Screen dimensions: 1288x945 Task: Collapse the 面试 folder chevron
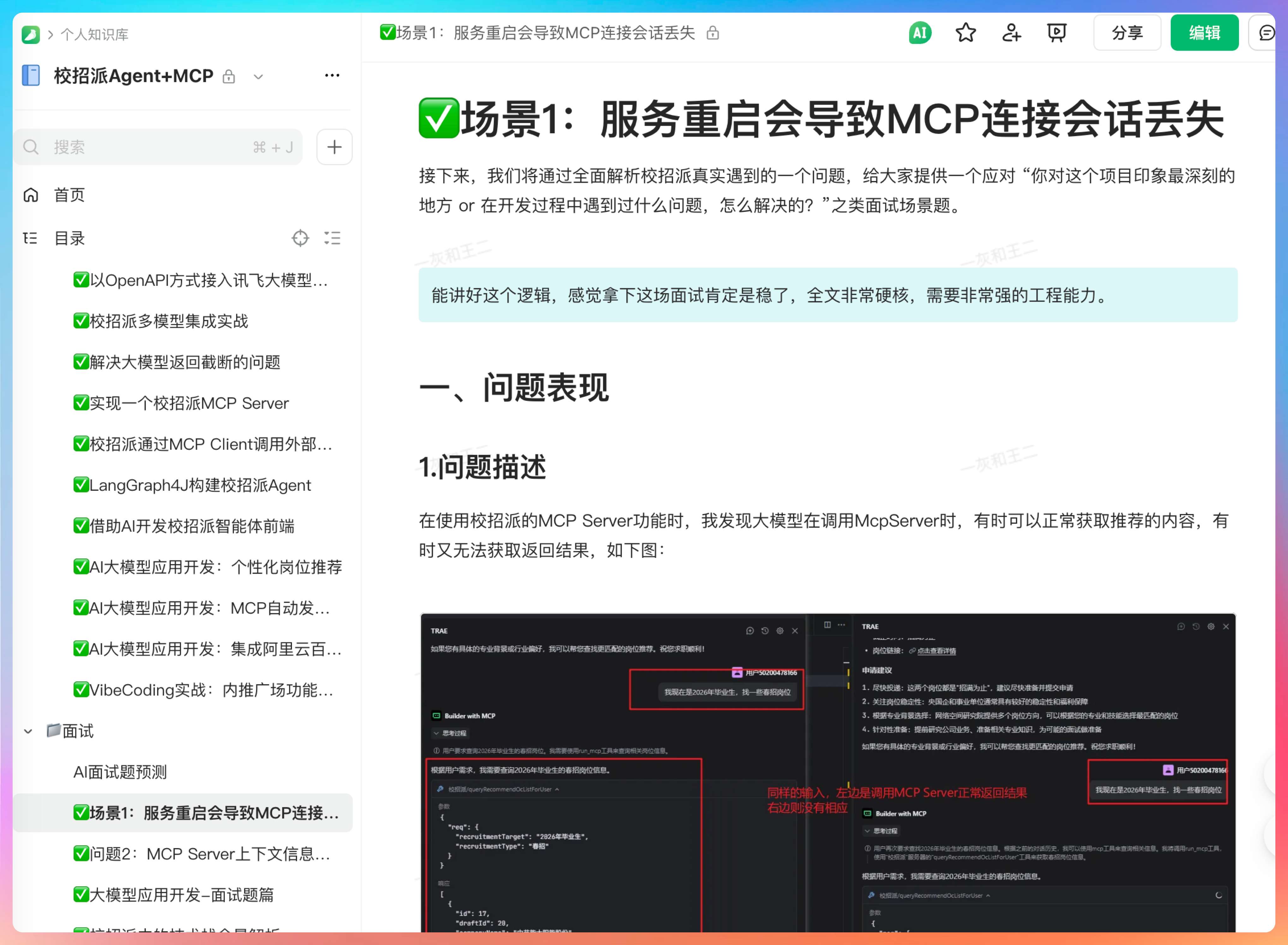[x=28, y=731]
